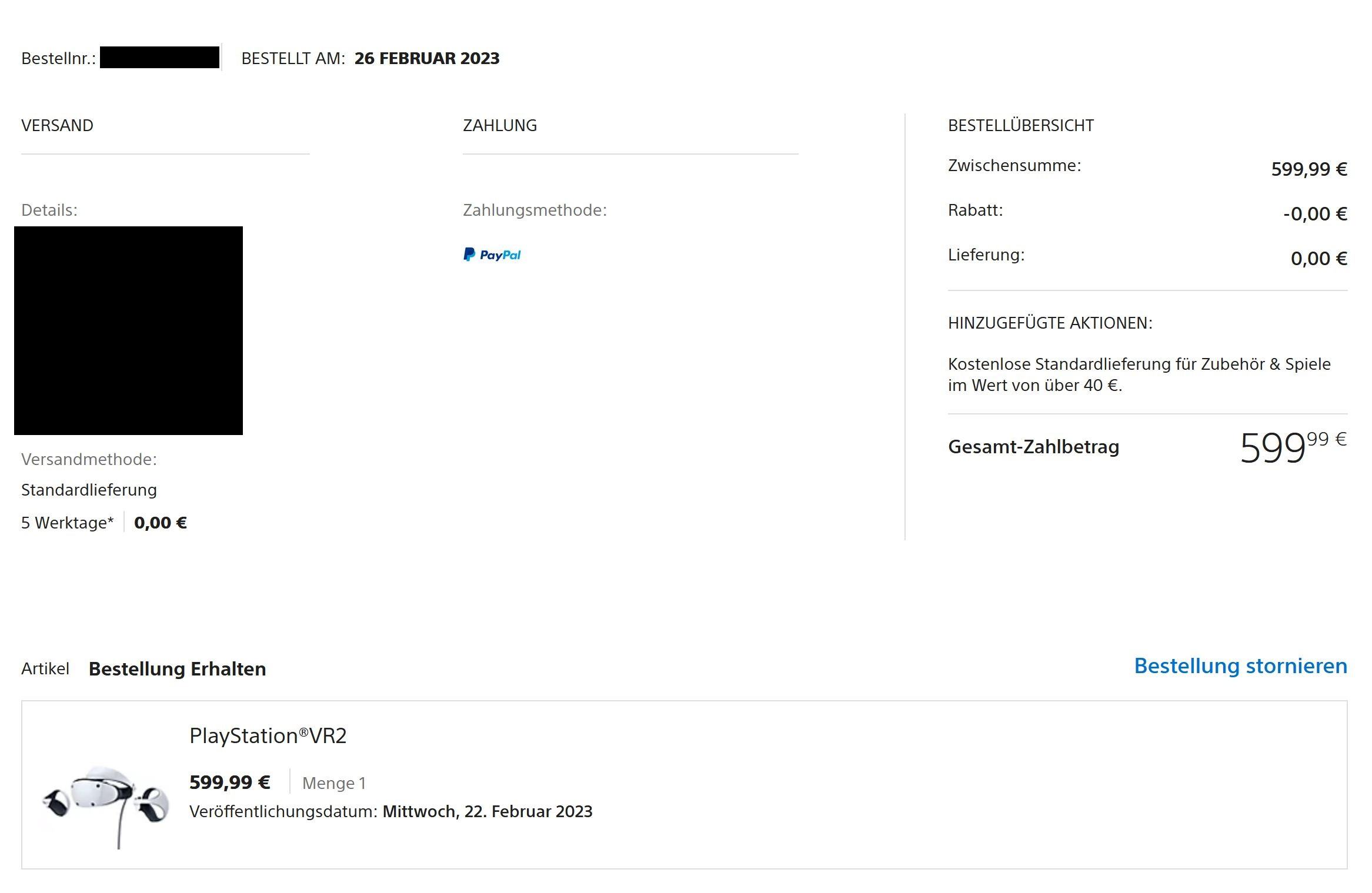
Task: Click the shipping cost 0,00 € under Standardlieferung
Action: tap(161, 523)
